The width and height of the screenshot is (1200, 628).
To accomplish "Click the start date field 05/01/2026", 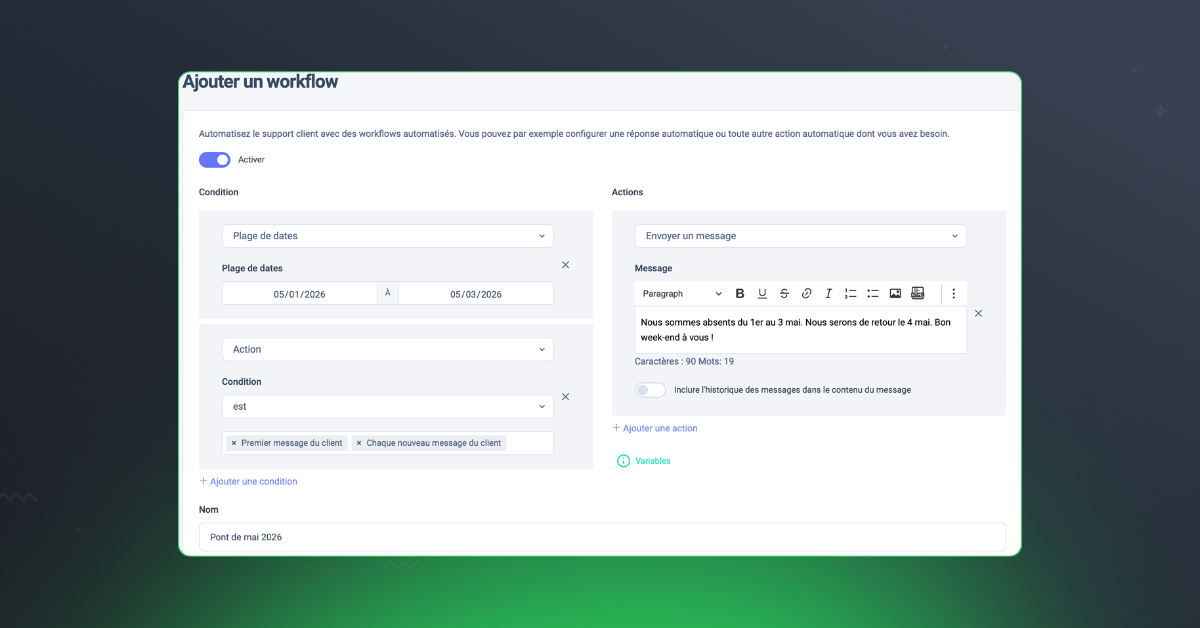I will tap(300, 294).
